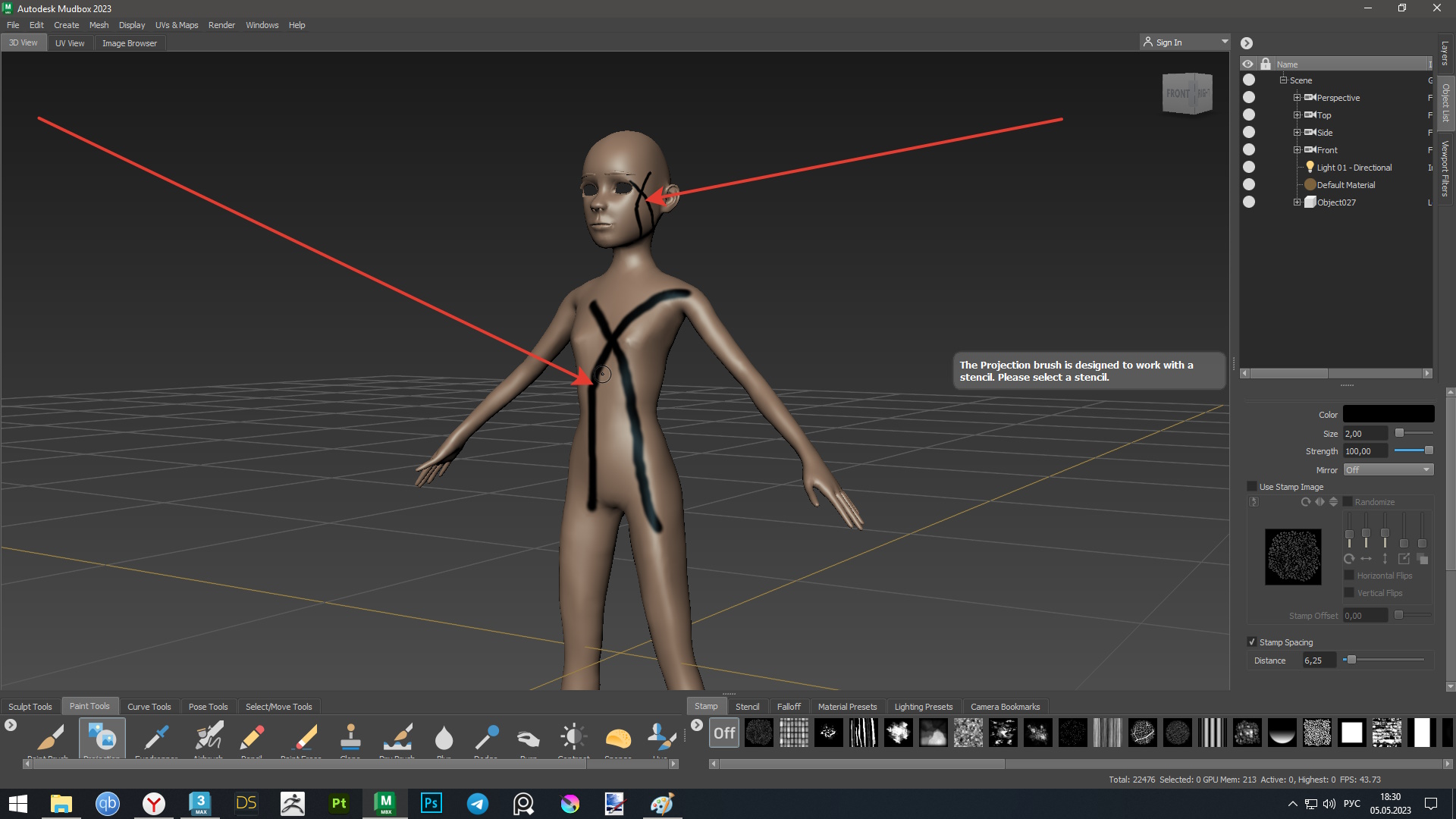Toggle visibility of Light 01 - Directional
The width and height of the screenshot is (1456, 819).
[x=1249, y=168]
